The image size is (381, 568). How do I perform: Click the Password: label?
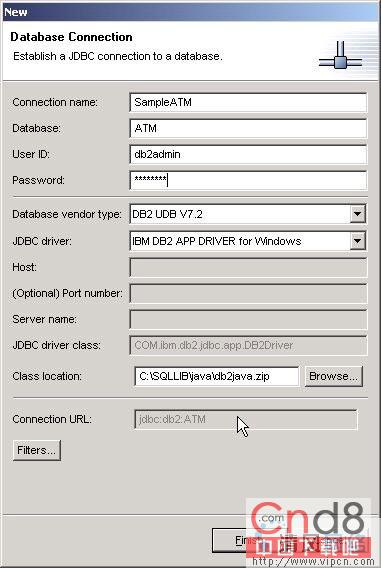[x=38, y=180]
